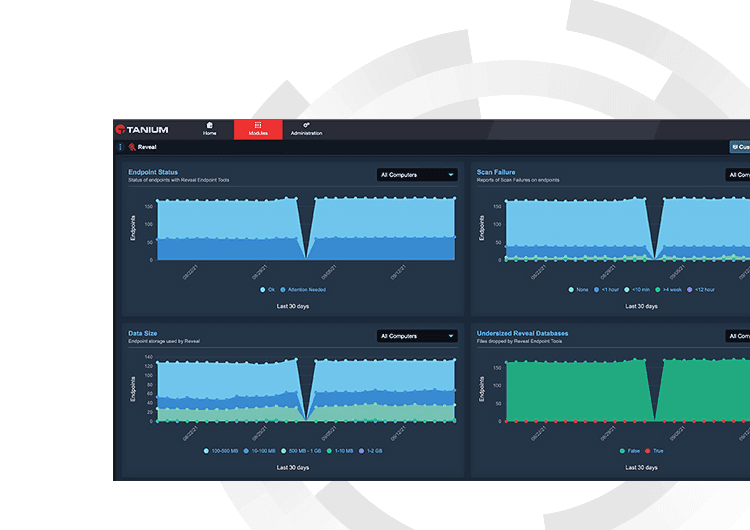Viewport: 750px width, 530px height.
Task: Open the Data Size chart title
Action: click(143, 333)
